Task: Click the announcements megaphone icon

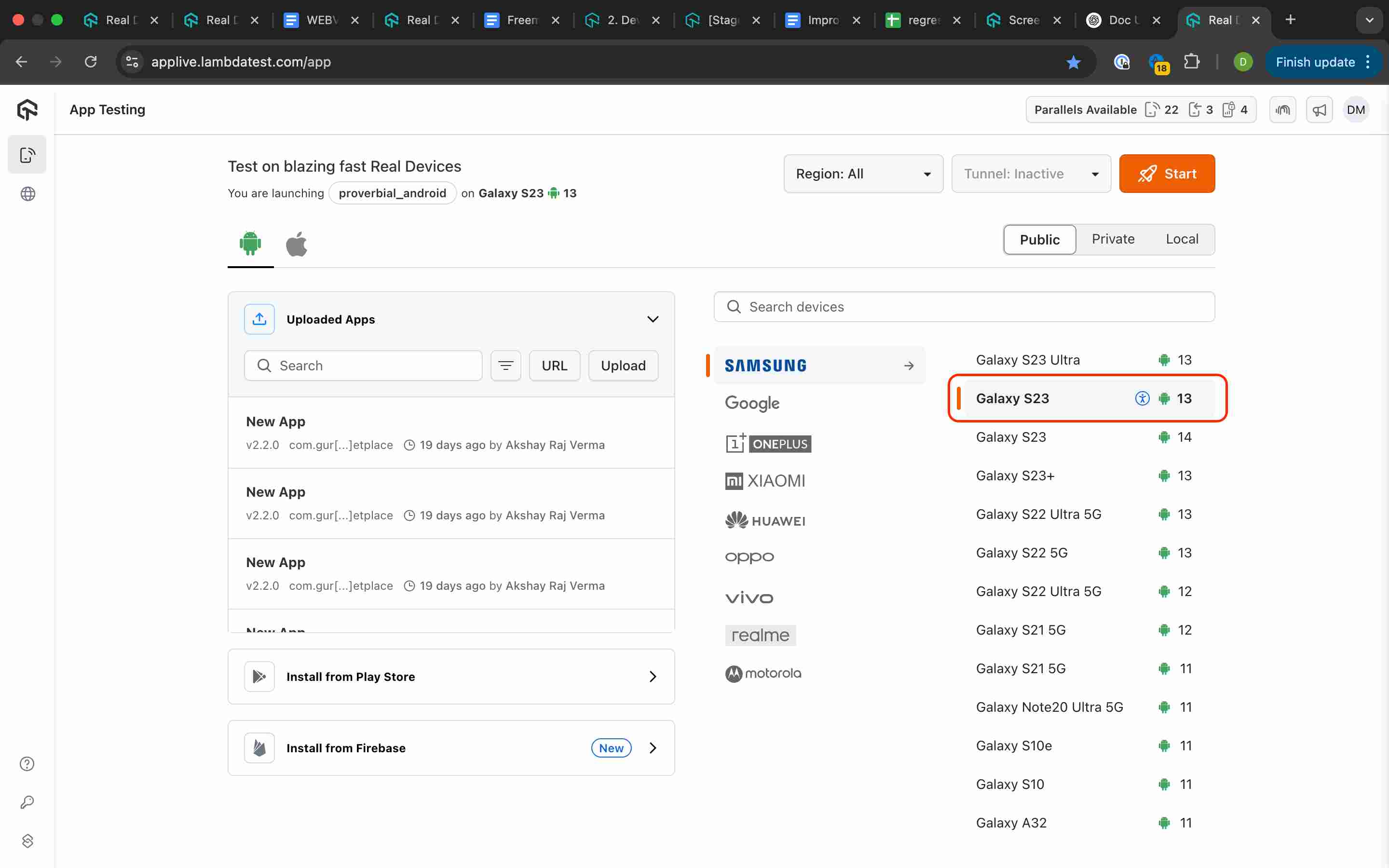Action: 1319,109
